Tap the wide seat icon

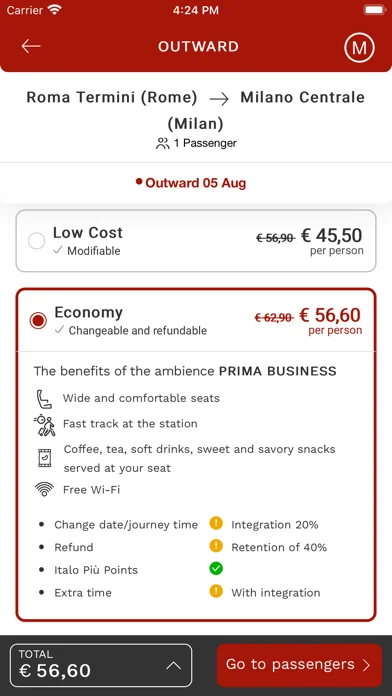tap(44, 399)
